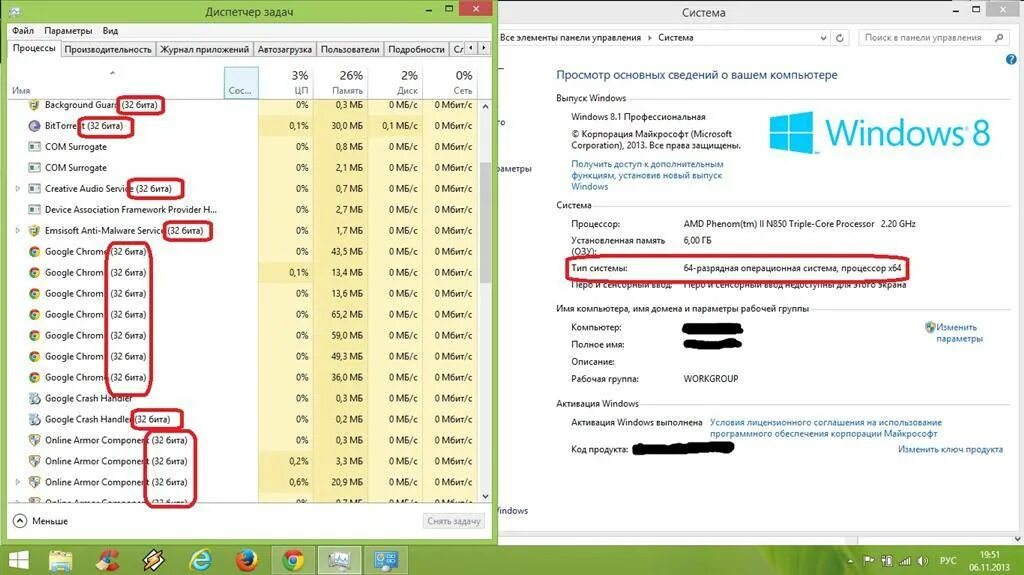
Task: Click Online Armor Component icon, 20,9 МБ row
Action: (x=35, y=482)
